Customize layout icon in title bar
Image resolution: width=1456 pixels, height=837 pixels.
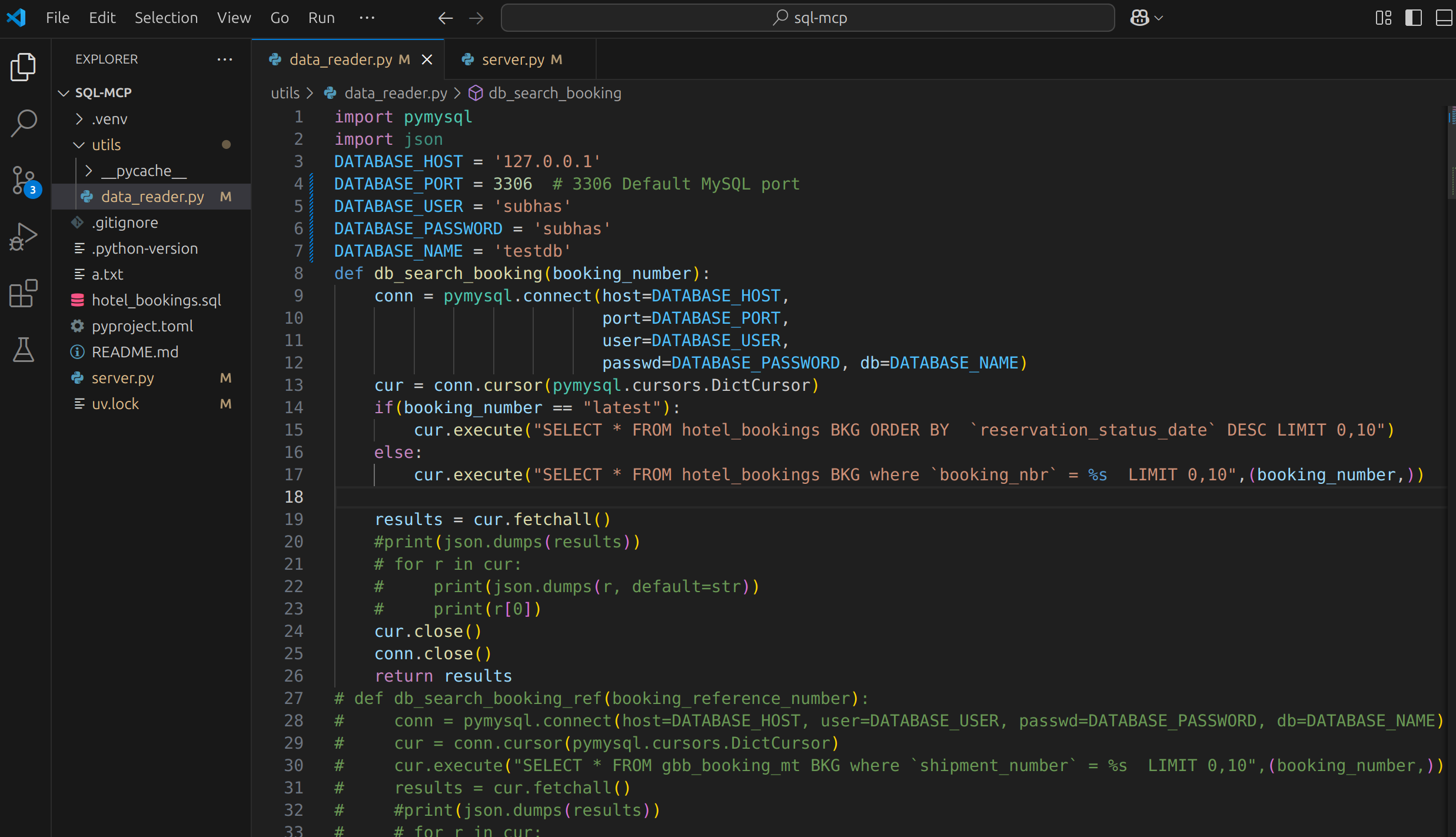[1384, 18]
